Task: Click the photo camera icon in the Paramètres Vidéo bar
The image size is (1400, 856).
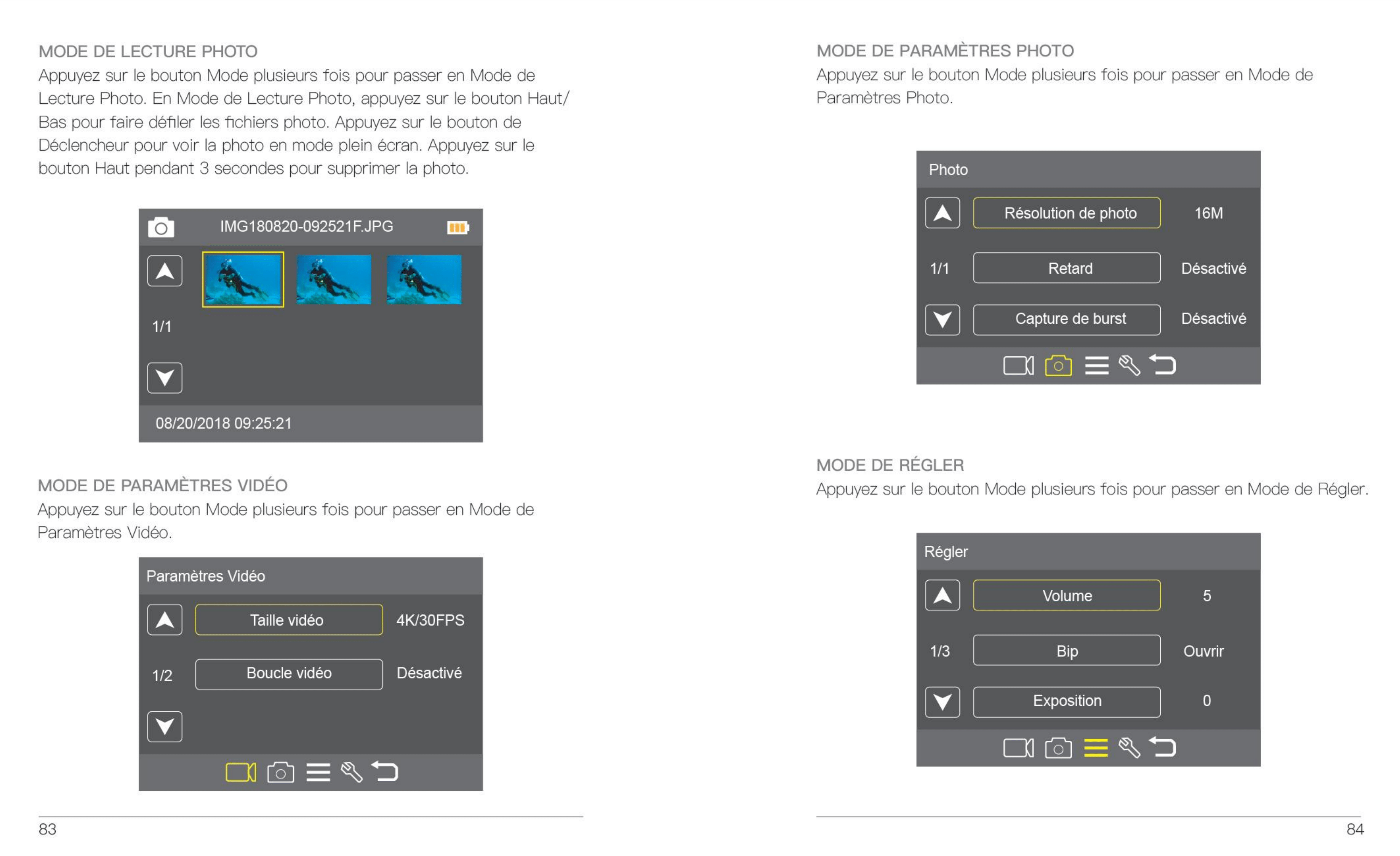Action: point(281,772)
